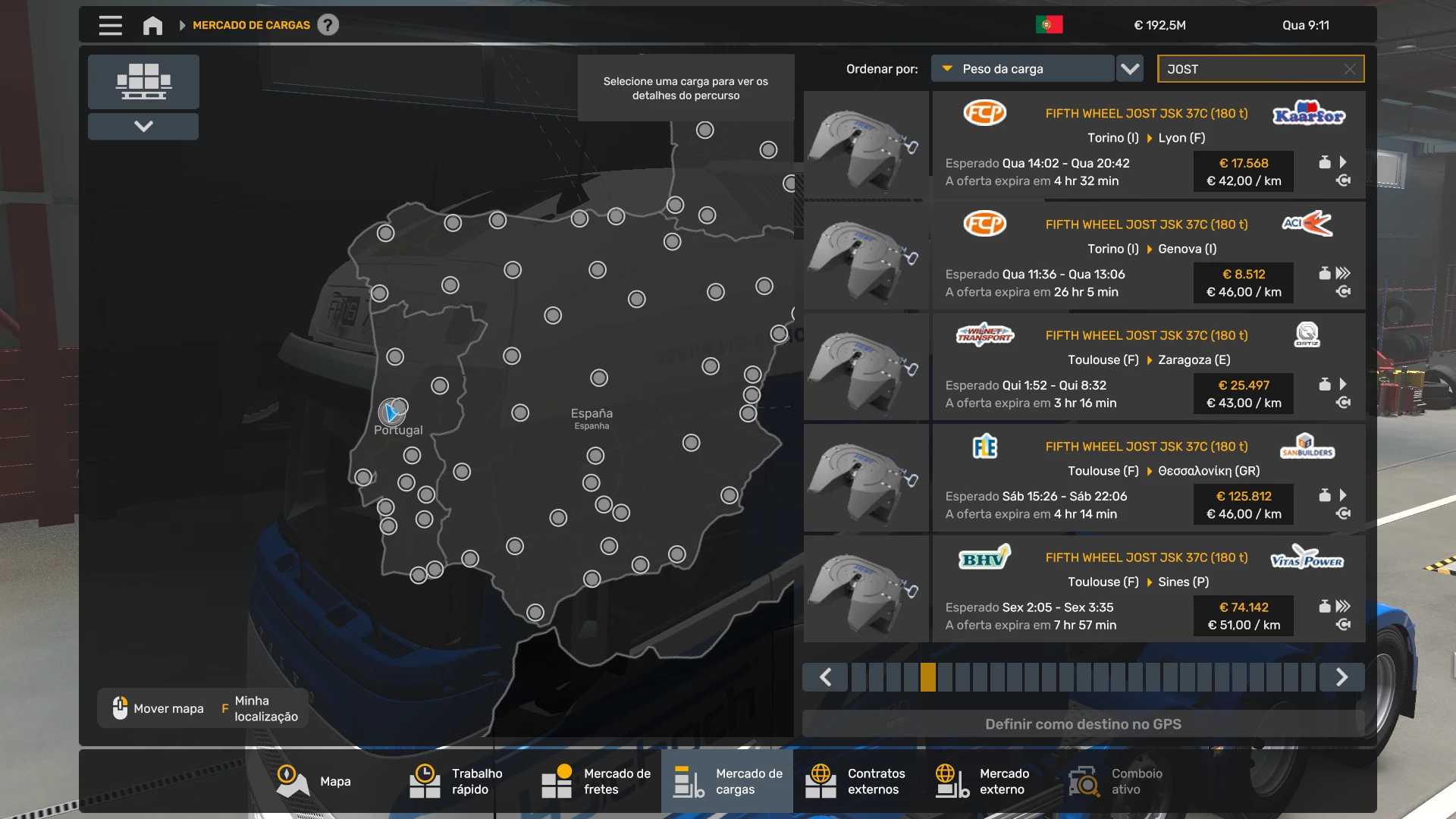
Task: Expand the panel below the cargo filter
Action: click(x=143, y=126)
